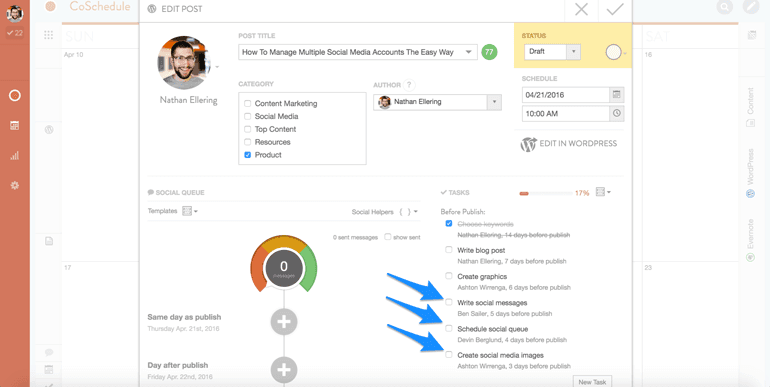
Task: Click the 04/21/2016 schedule date field
Action: click(x=566, y=94)
